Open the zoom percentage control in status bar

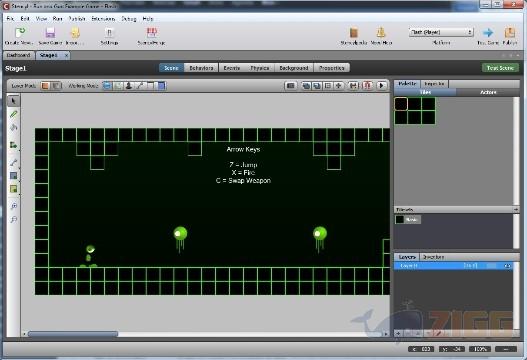(480, 349)
